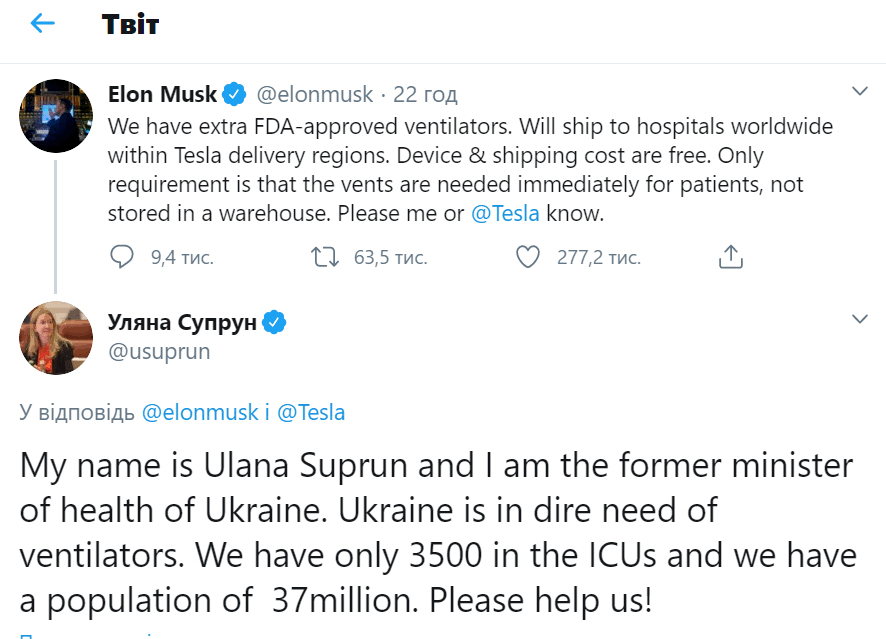Click the 22 год timestamp

point(425,95)
